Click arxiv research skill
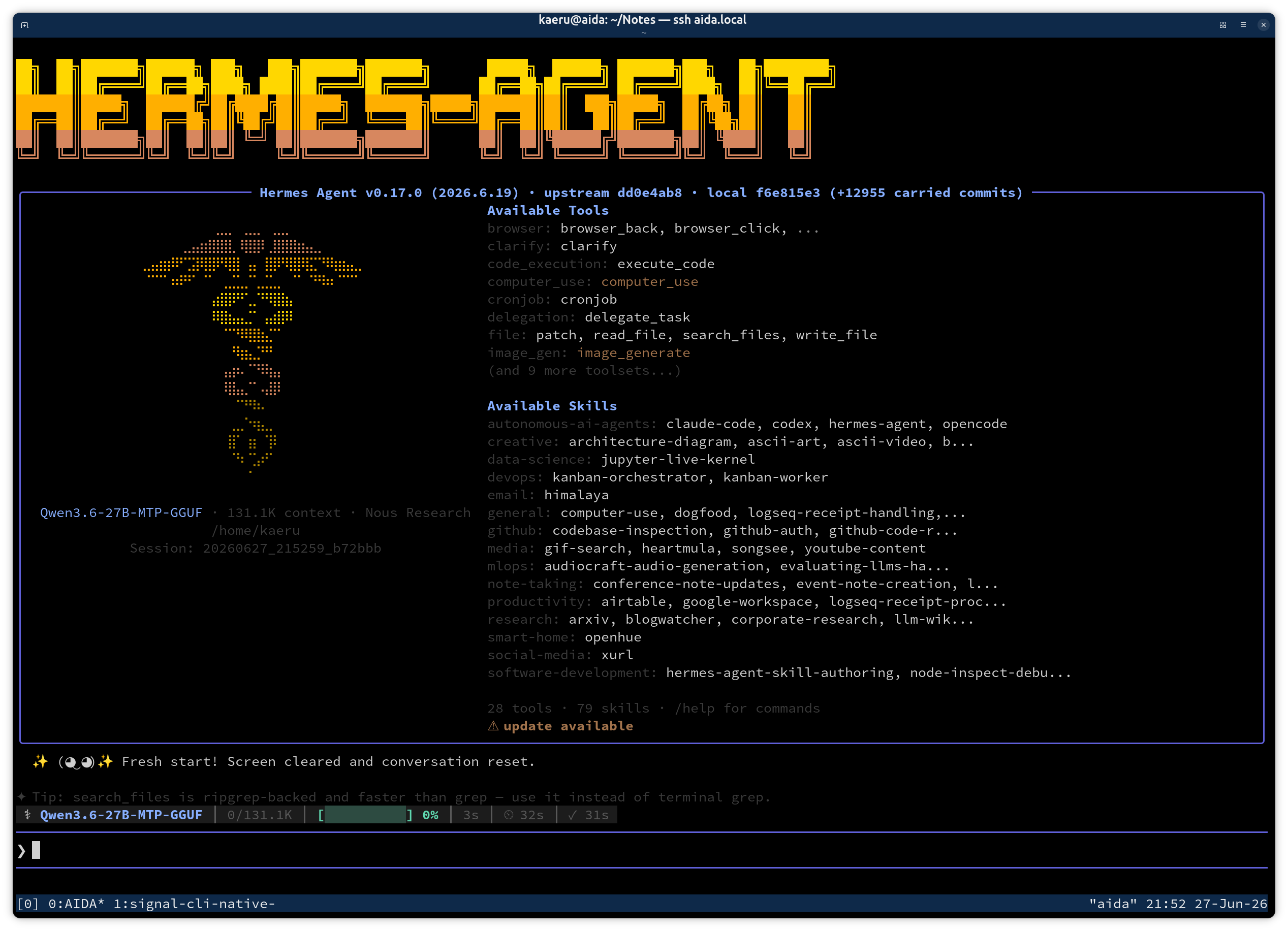The height and width of the screenshot is (931, 1288). pyautogui.click(x=588, y=620)
